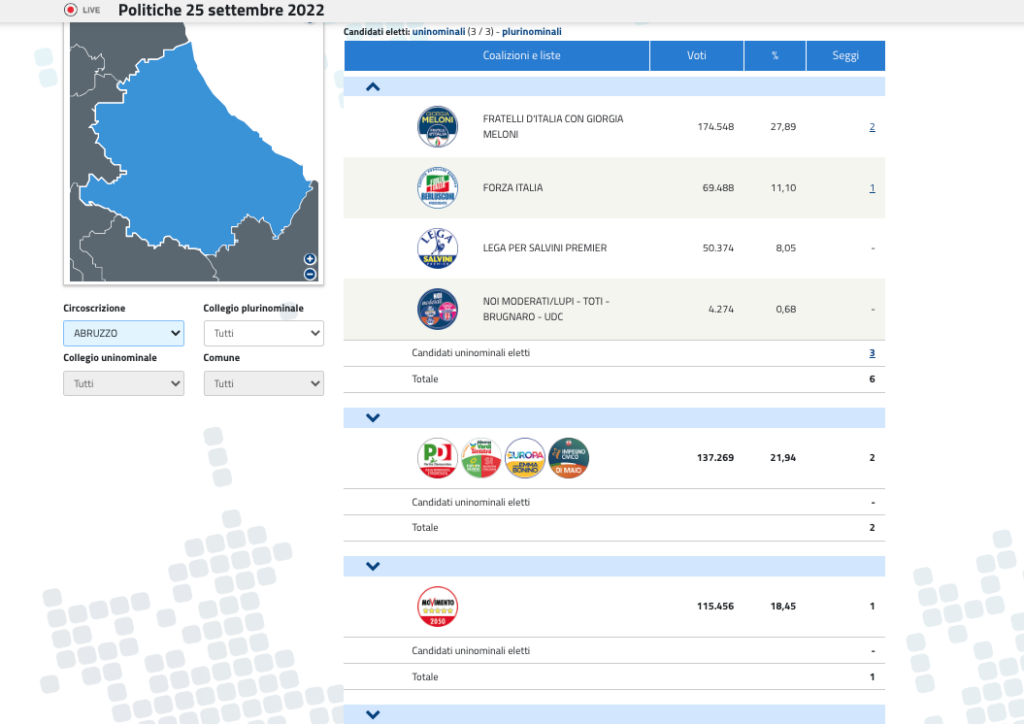
Task: Click the LEGA PER SALVINI PREMIER list name
Action: (545, 248)
